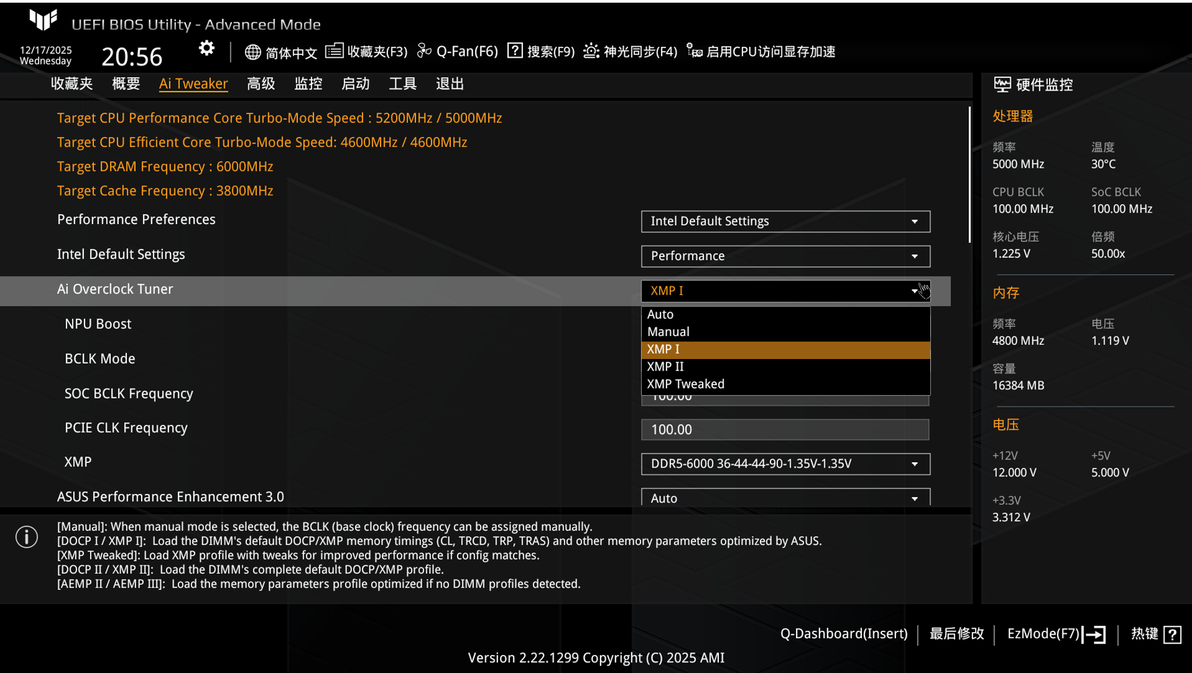The image size is (1192, 673).
Task: Open 收藏夹 tab
Action: click(x=71, y=84)
